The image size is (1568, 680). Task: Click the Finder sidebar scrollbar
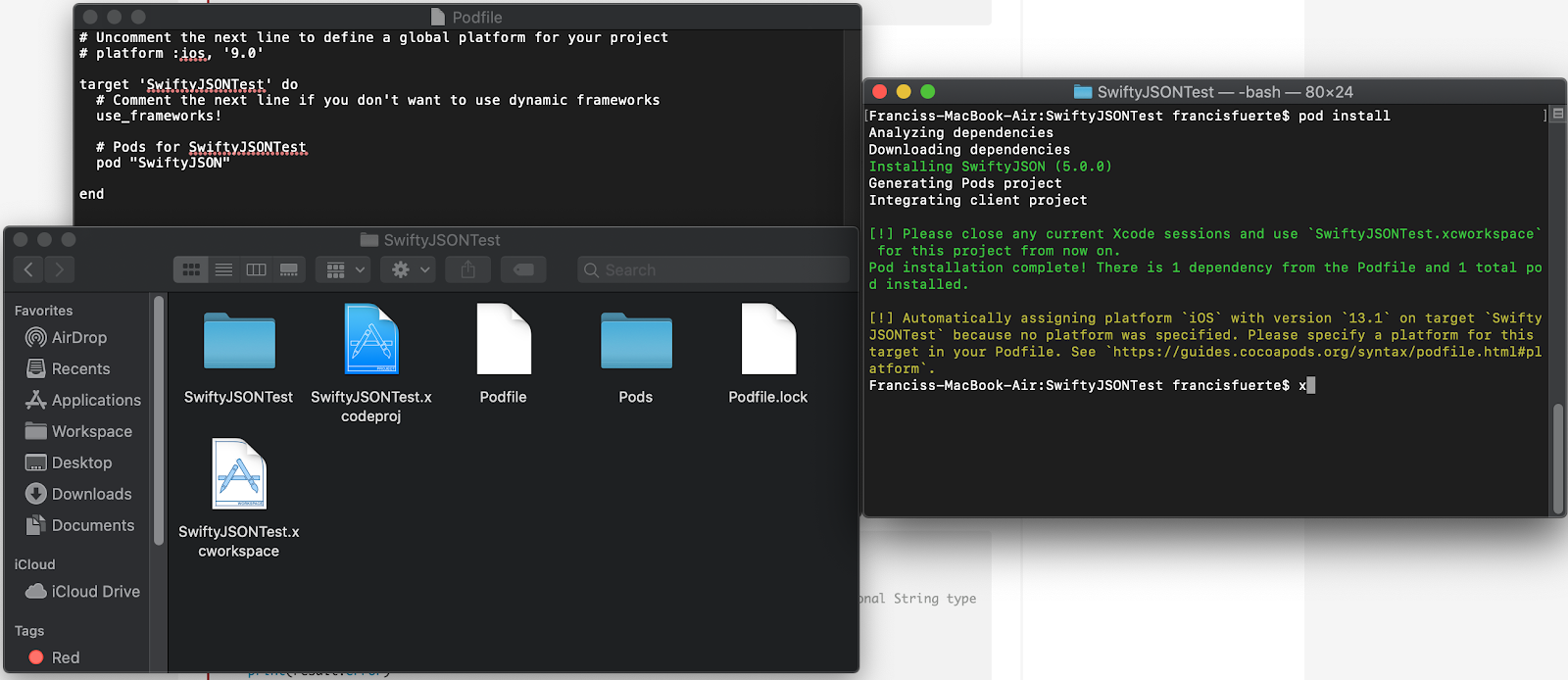pyautogui.click(x=159, y=421)
